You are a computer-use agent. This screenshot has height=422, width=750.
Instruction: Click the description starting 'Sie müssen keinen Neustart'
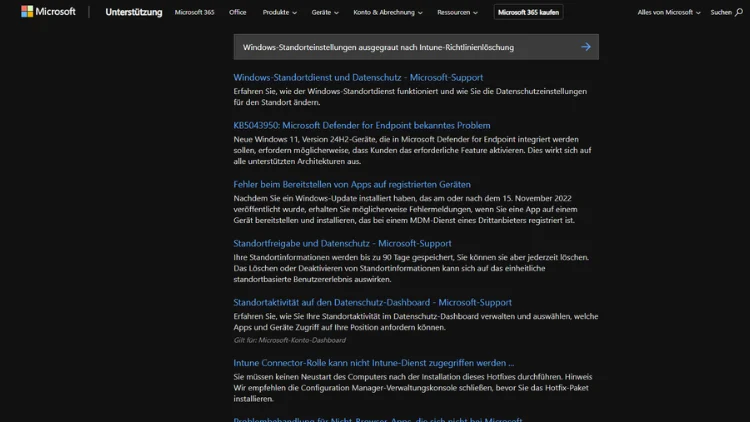(413, 388)
